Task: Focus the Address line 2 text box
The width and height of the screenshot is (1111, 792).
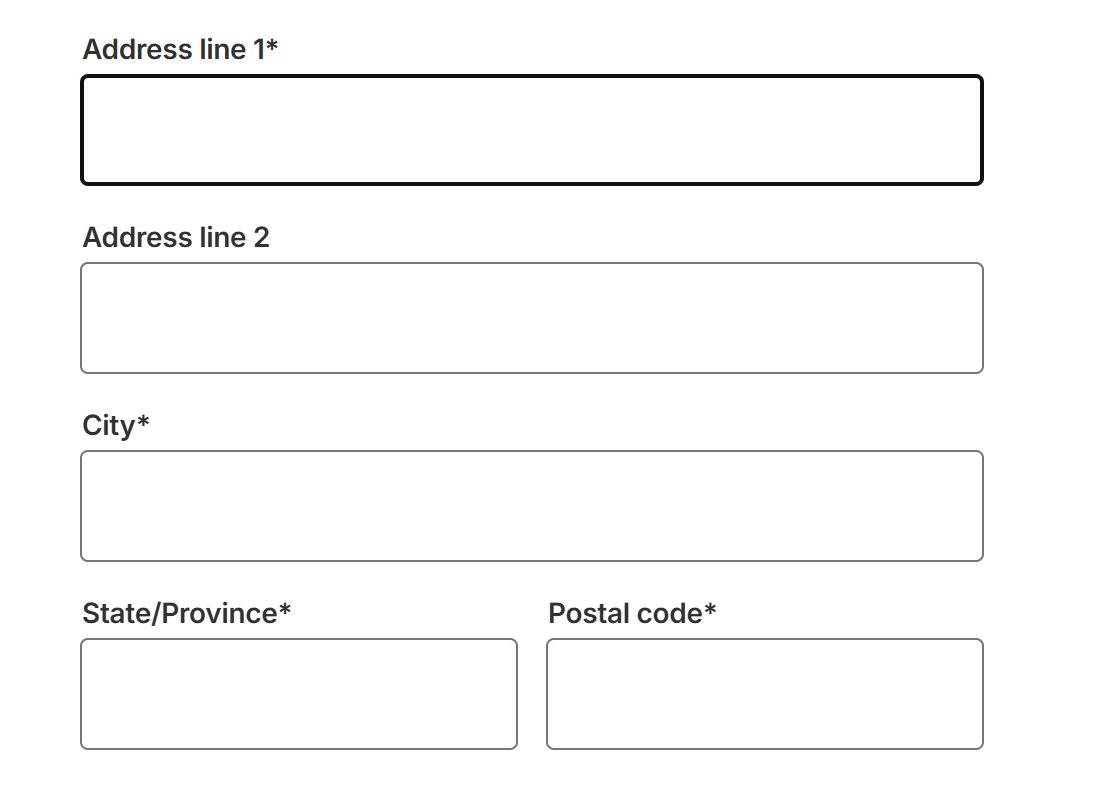Action: [531, 318]
